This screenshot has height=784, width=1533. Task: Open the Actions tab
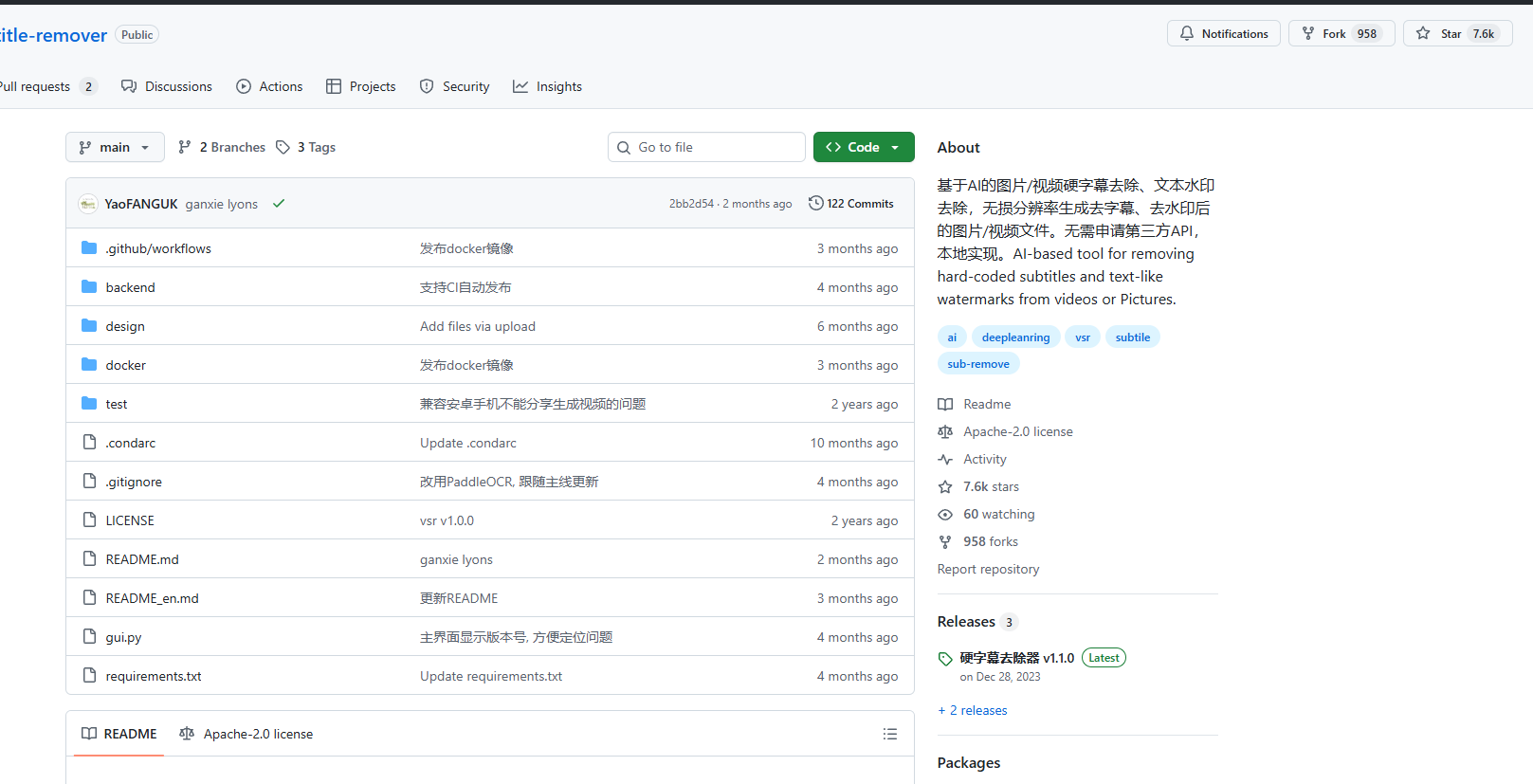tap(269, 86)
